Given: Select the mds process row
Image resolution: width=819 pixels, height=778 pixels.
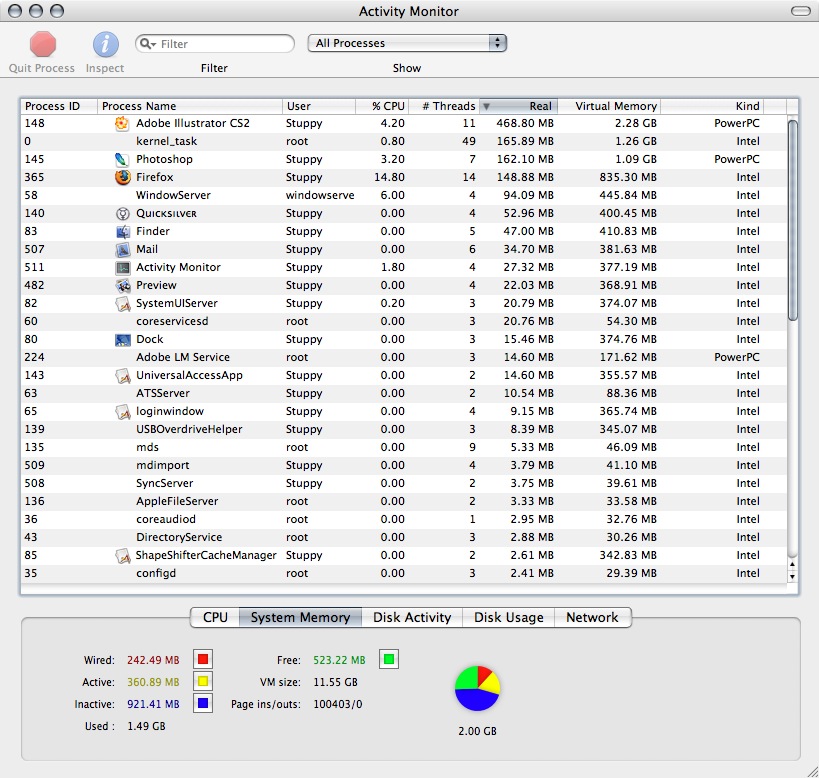Looking at the screenshot, I should coord(404,447).
